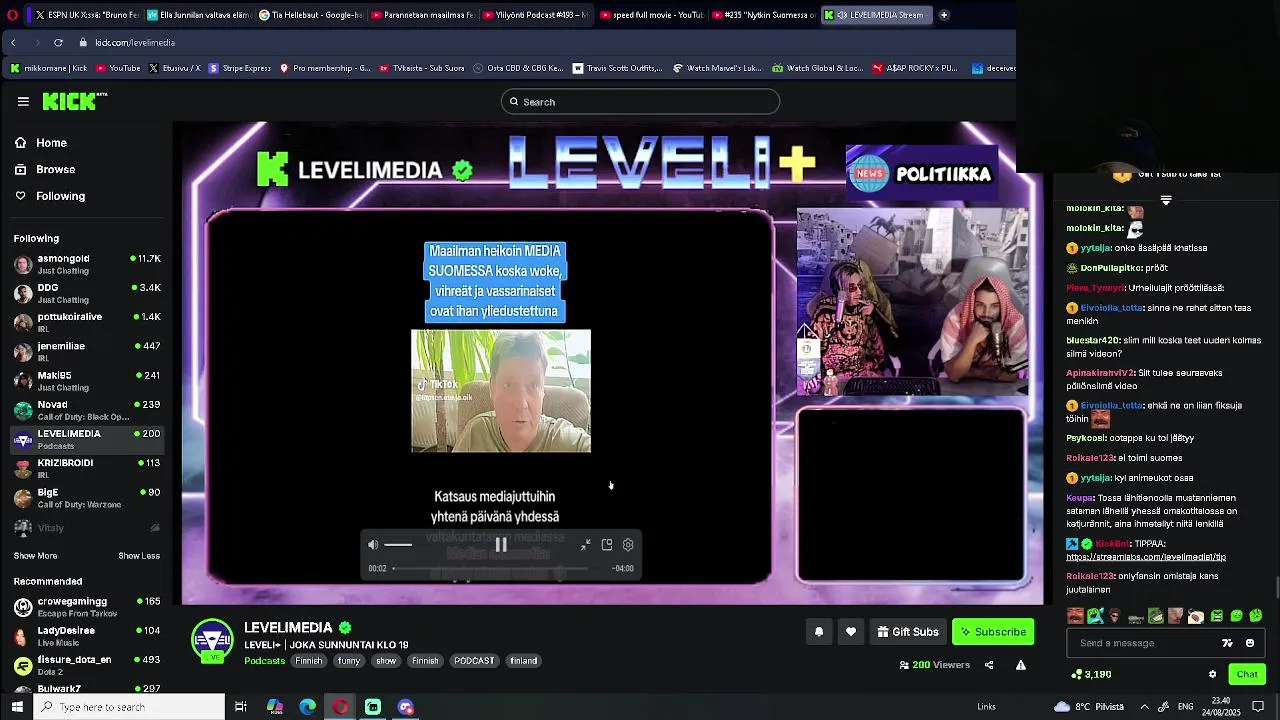Image resolution: width=1280 pixels, height=720 pixels.
Task: Pause the video playback
Action: (x=501, y=545)
